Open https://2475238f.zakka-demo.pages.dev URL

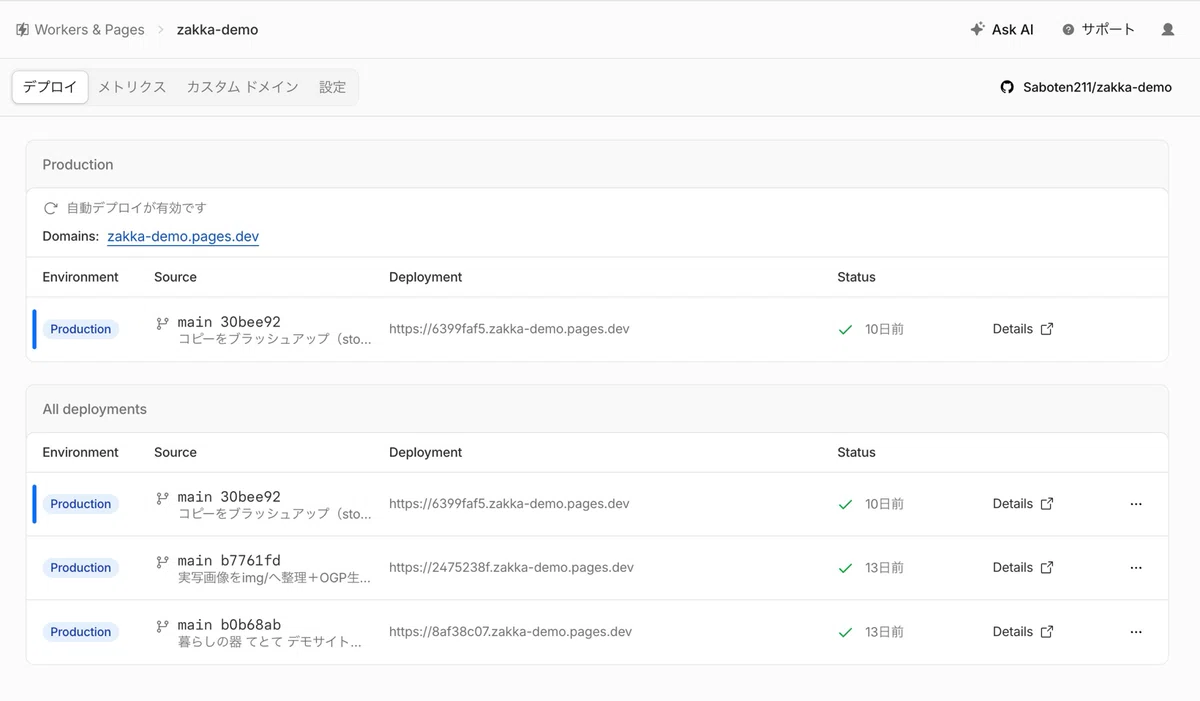point(511,567)
